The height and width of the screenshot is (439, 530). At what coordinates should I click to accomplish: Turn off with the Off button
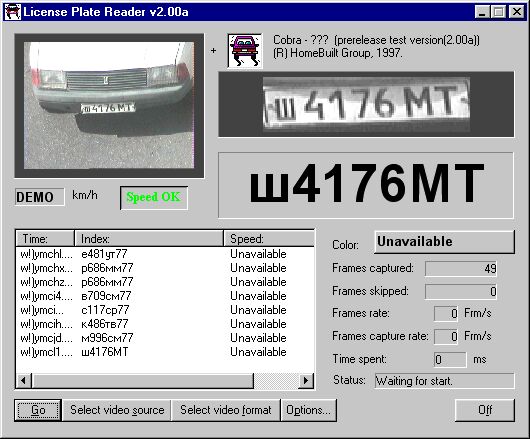485,410
